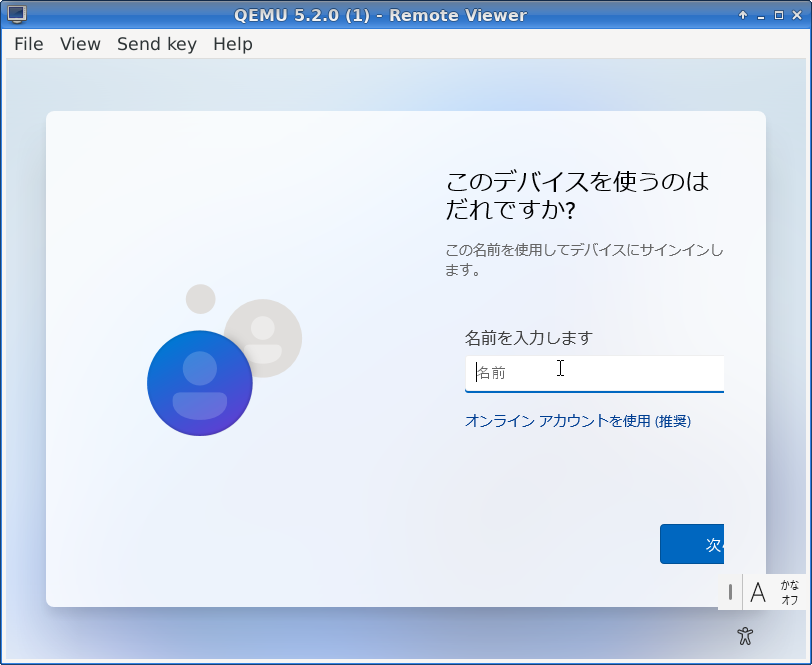Screen dimensions: 812x665
Task: Click the accessibility figure icon
Action: point(744,635)
